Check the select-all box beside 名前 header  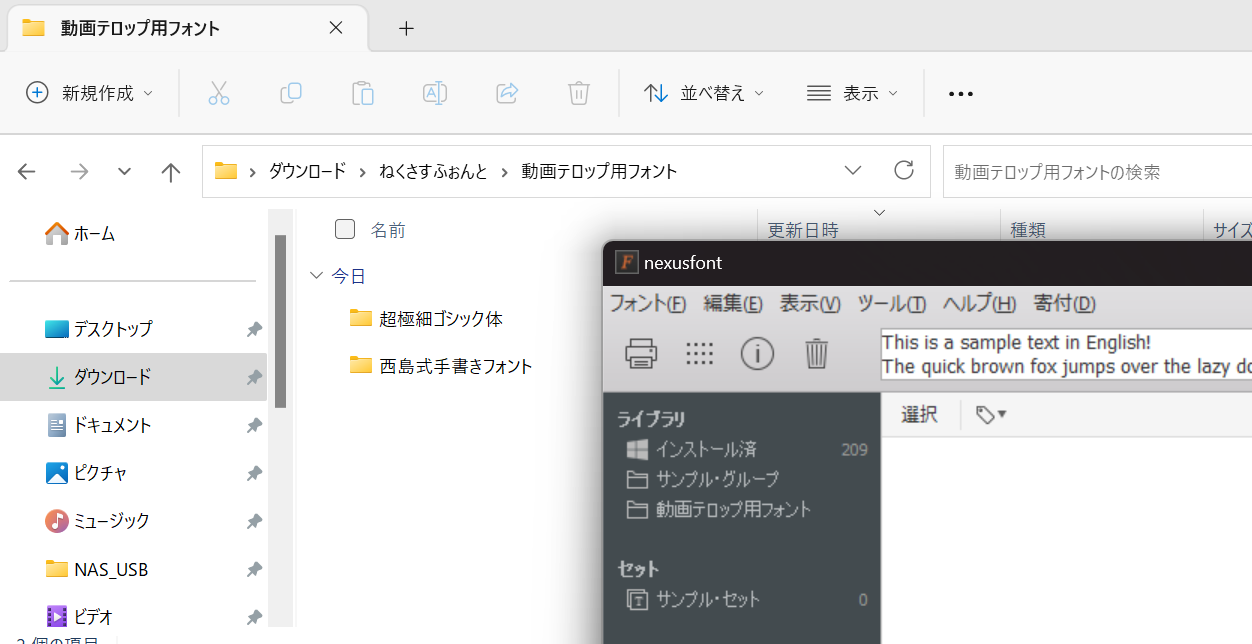click(344, 229)
